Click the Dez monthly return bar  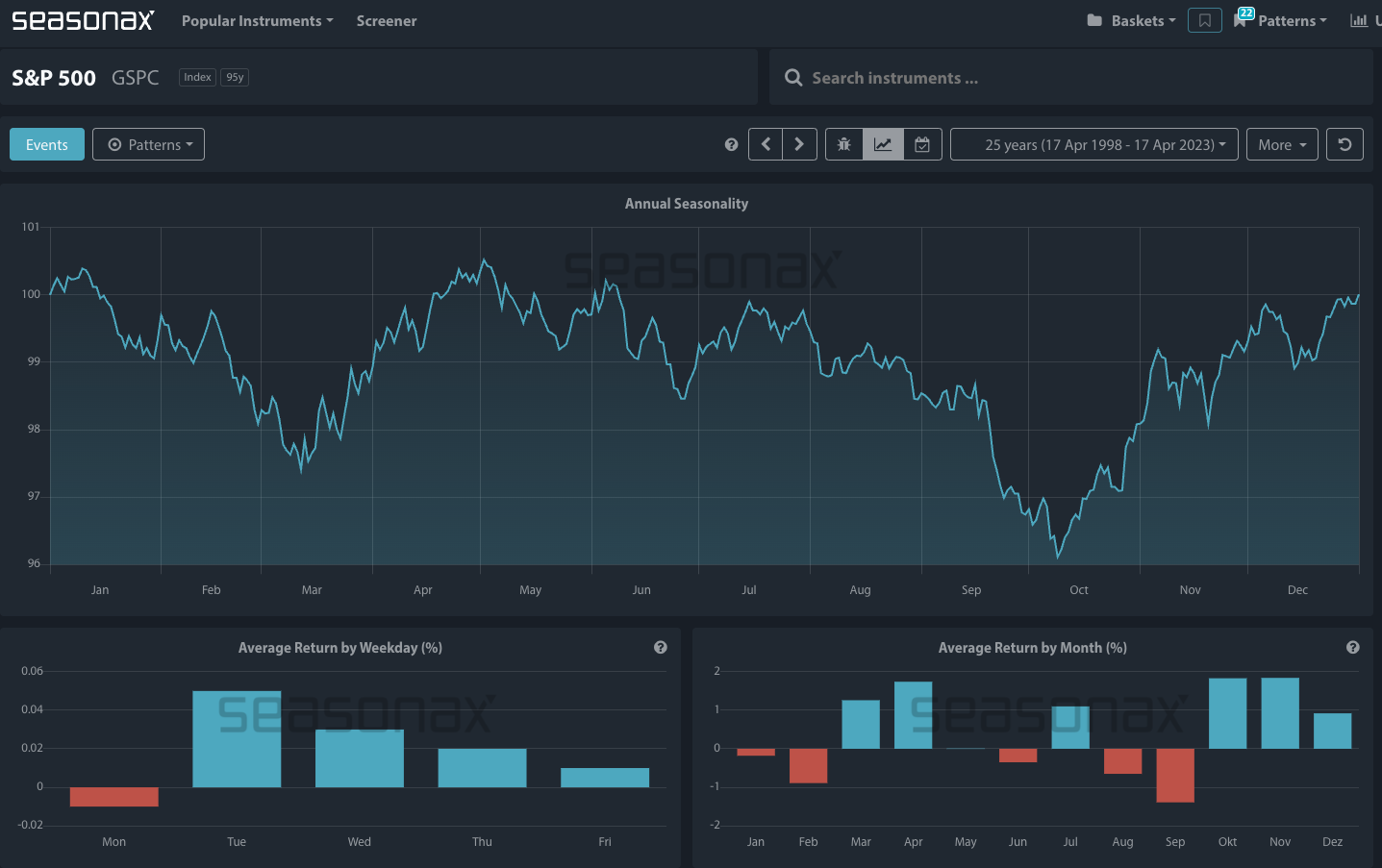1333,731
